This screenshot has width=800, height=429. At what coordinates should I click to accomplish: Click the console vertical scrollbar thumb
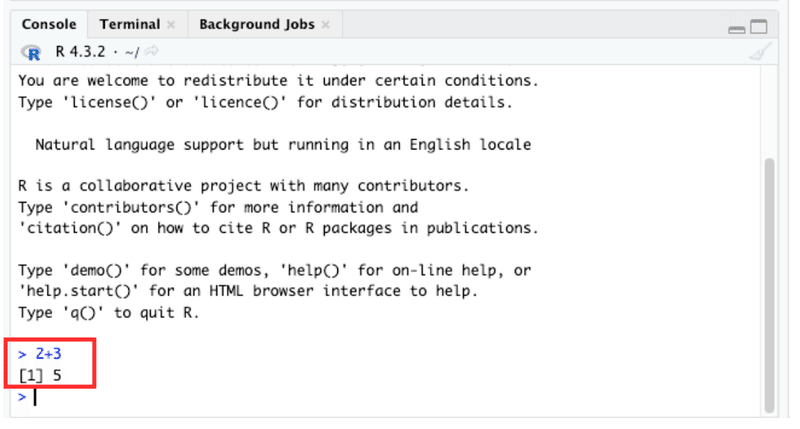pyautogui.click(x=769, y=286)
